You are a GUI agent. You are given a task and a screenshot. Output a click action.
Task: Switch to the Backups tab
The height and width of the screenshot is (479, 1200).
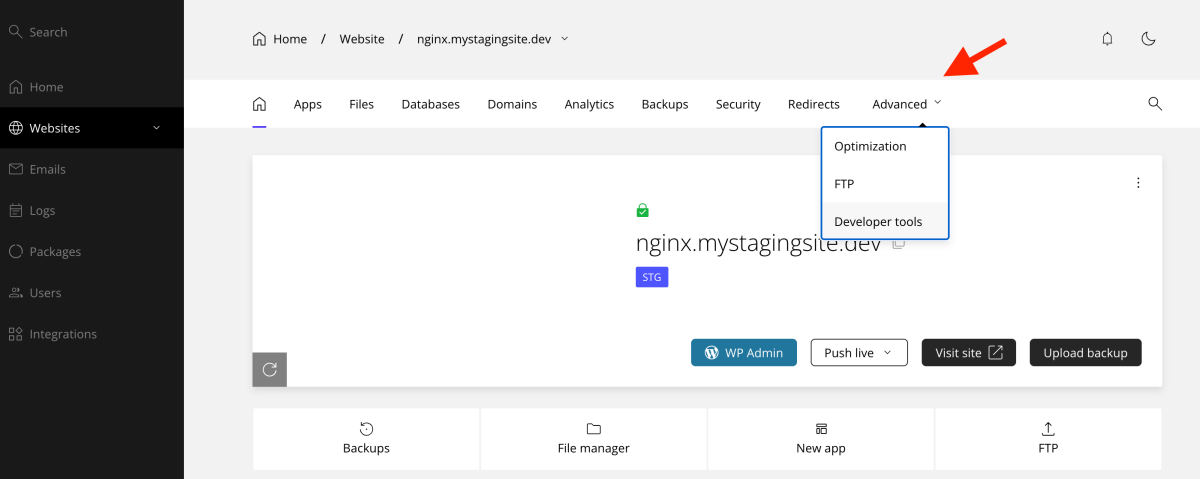(x=665, y=104)
